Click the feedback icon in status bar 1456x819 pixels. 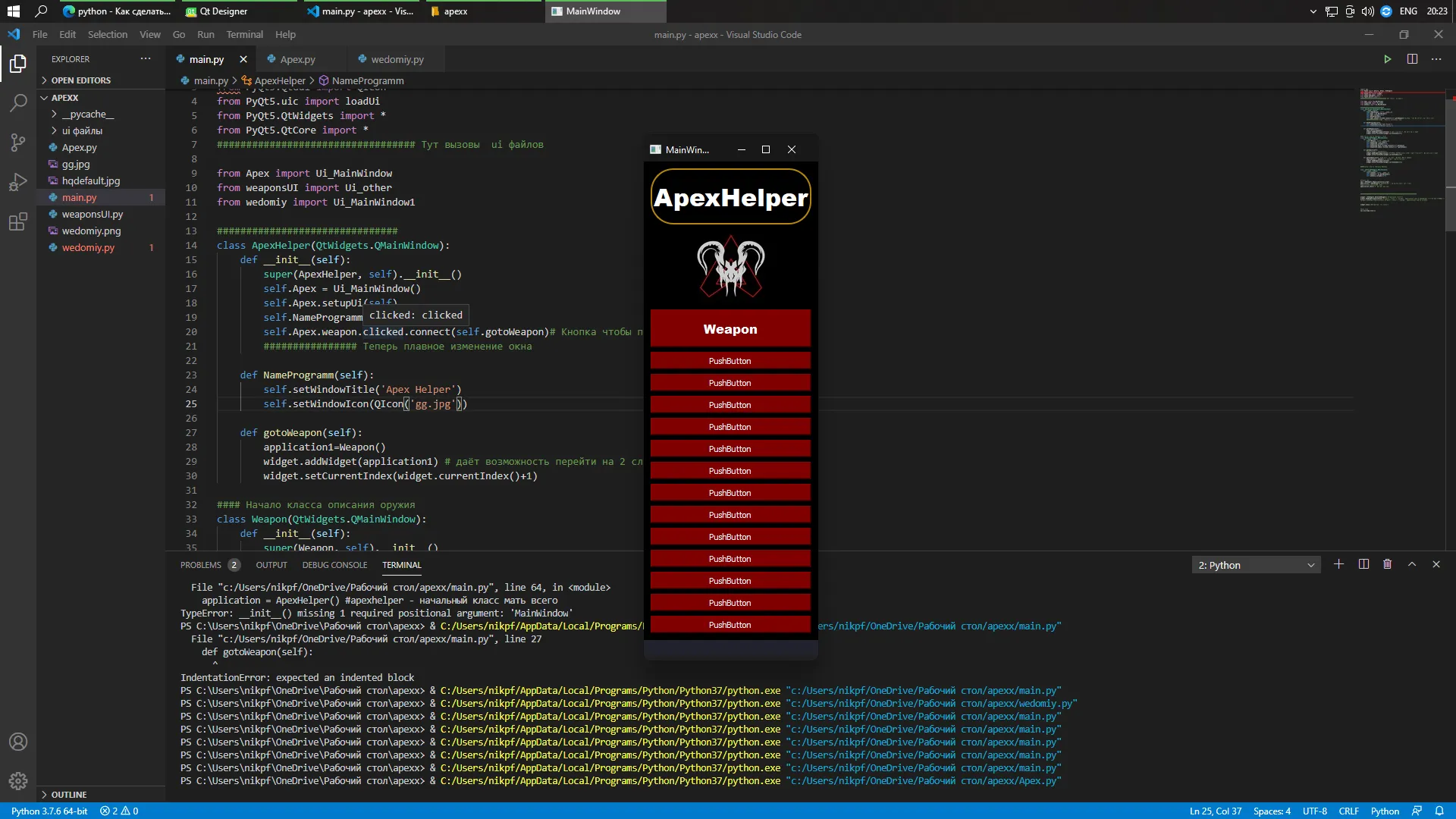click(x=1417, y=811)
